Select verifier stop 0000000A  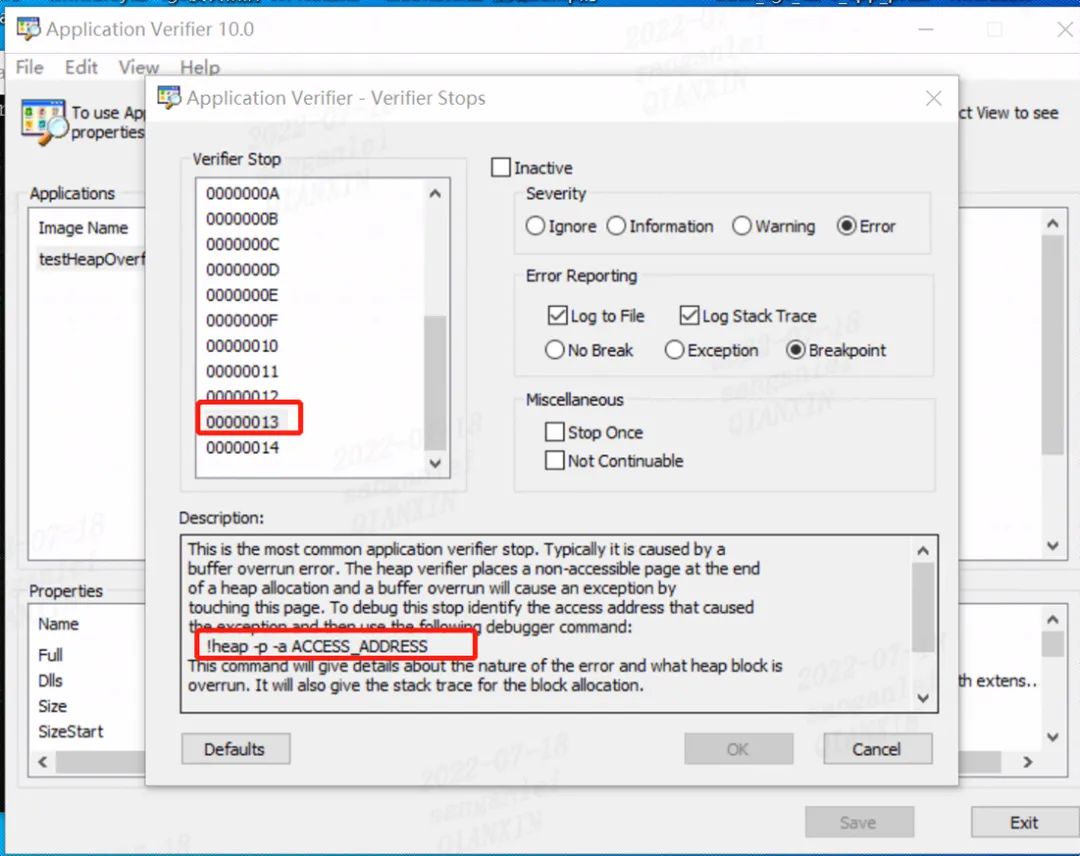tap(242, 194)
